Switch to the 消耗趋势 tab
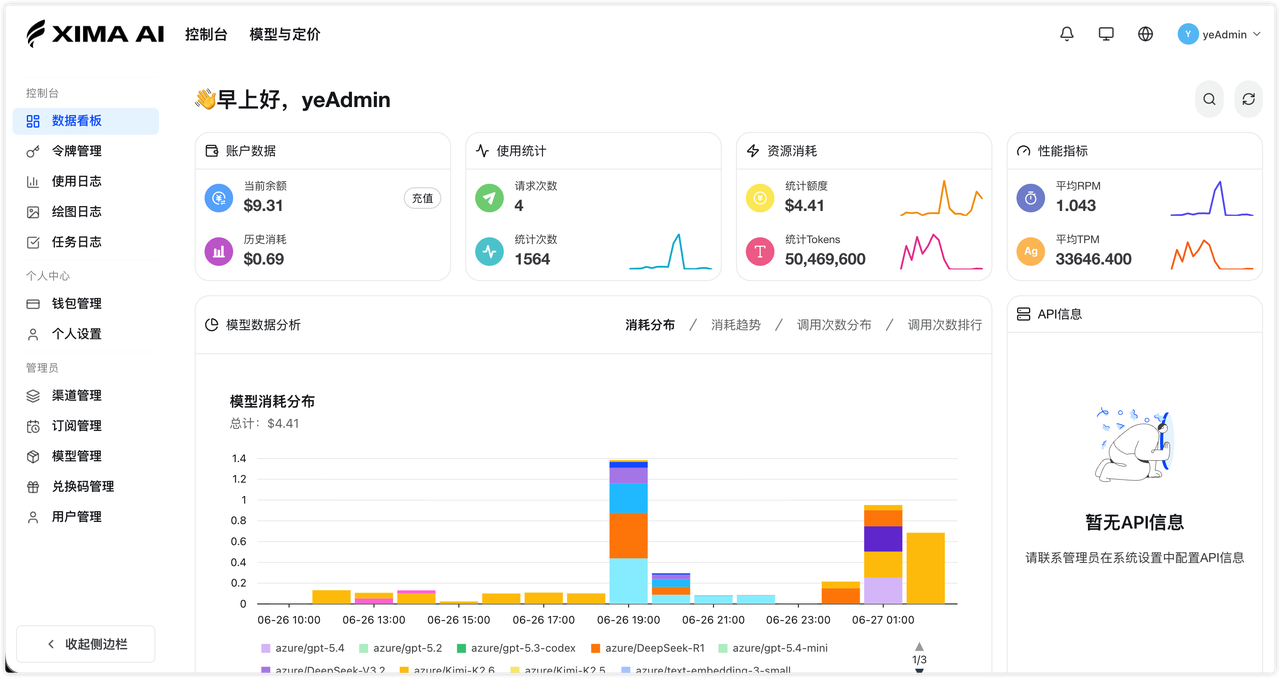 [x=736, y=325]
